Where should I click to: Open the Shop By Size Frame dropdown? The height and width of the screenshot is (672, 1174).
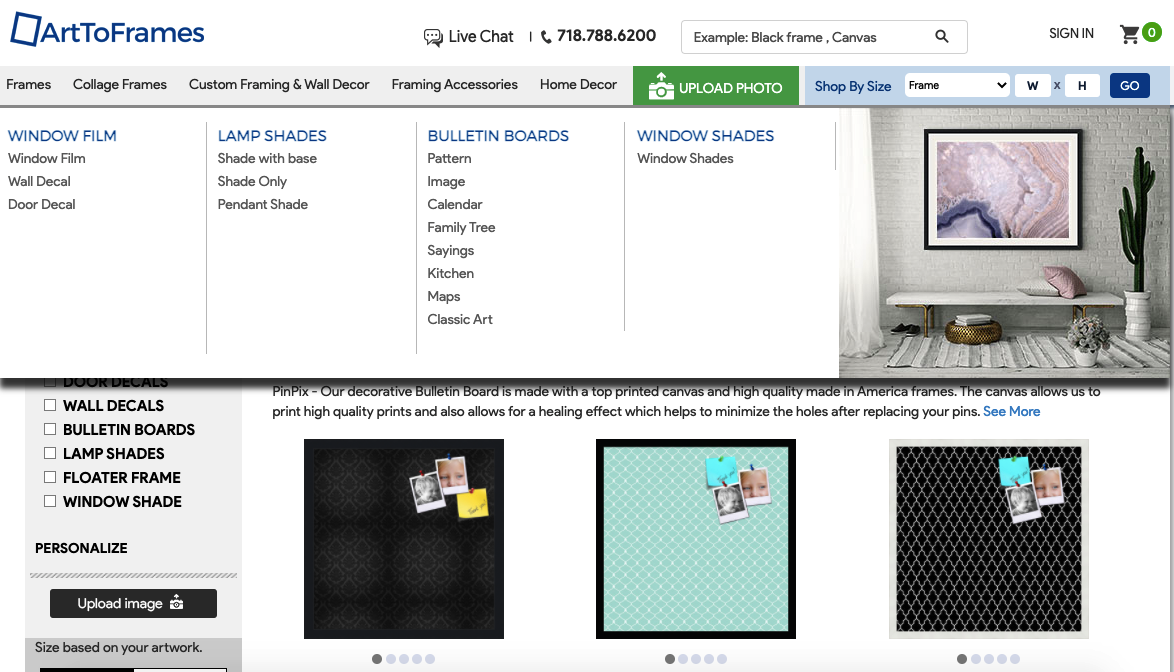(958, 85)
